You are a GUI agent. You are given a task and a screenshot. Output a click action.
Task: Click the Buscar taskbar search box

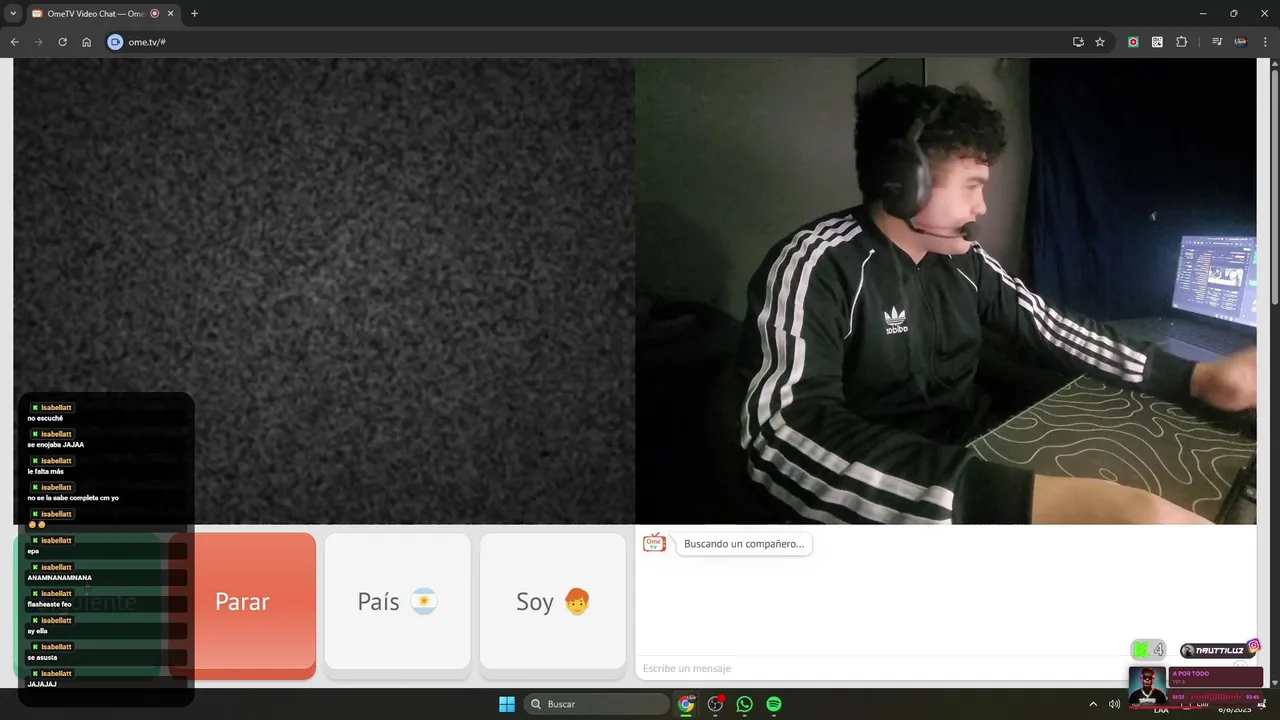pyautogui.click(x=597, y=704)
